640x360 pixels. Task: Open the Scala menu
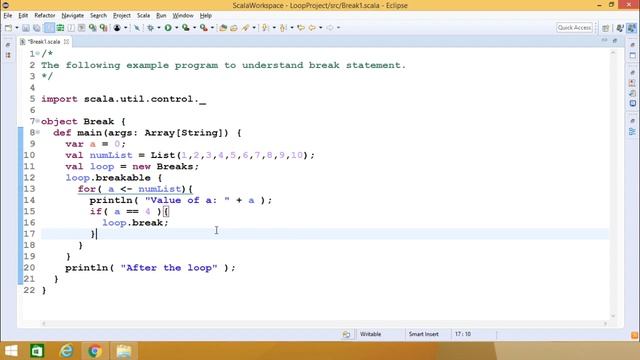click(x=143, y=16)
